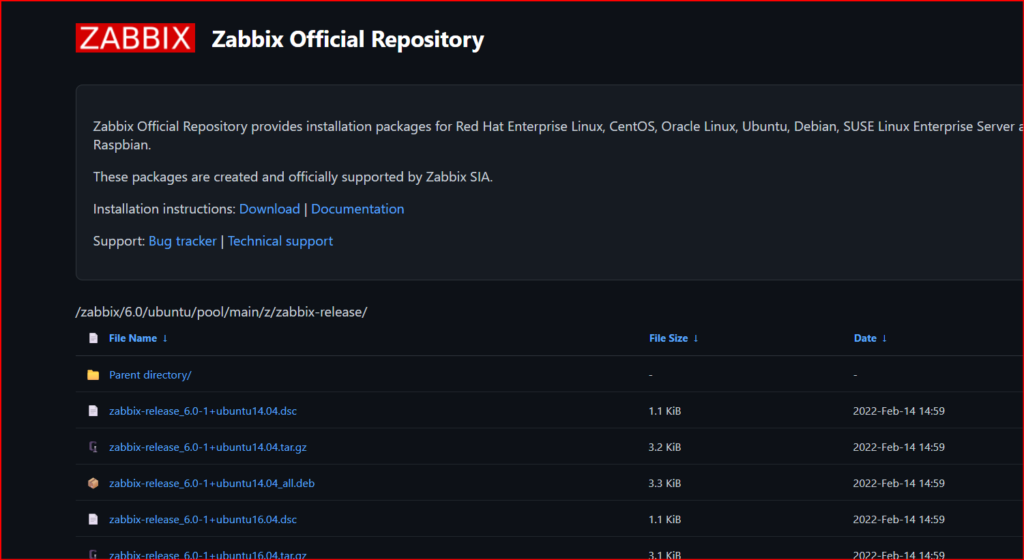This screenshot has width=1024, height=560.
Task: Click the Parent directory folder icon
Action: coord(93,375)
